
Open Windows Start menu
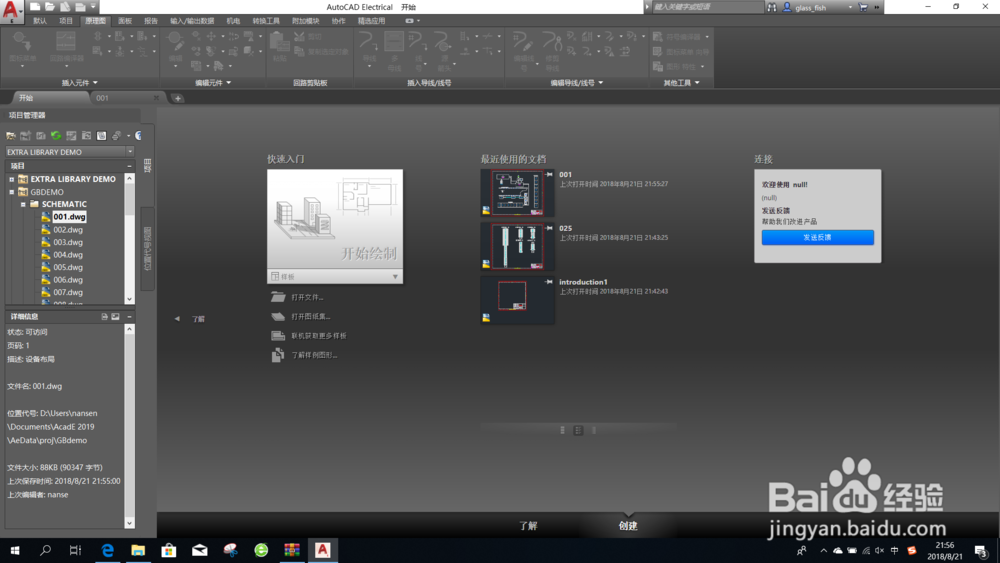[15, 550]
